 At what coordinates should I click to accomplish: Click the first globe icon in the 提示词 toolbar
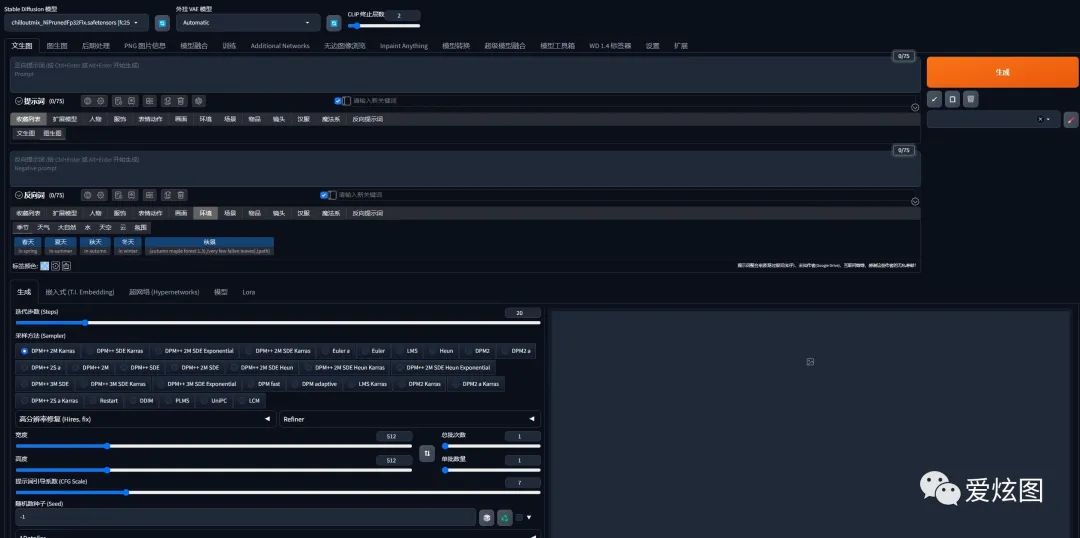pyautogui.click(x=87, y=101)
